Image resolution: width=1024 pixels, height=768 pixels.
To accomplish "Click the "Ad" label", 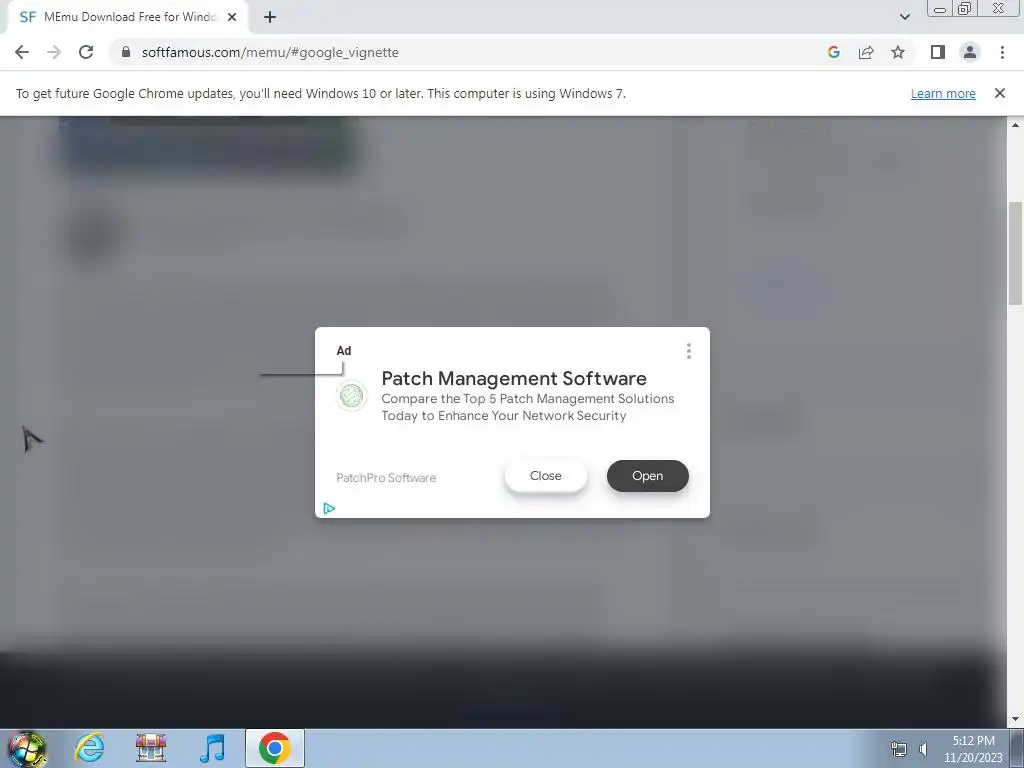I will [x=344, y=351].
